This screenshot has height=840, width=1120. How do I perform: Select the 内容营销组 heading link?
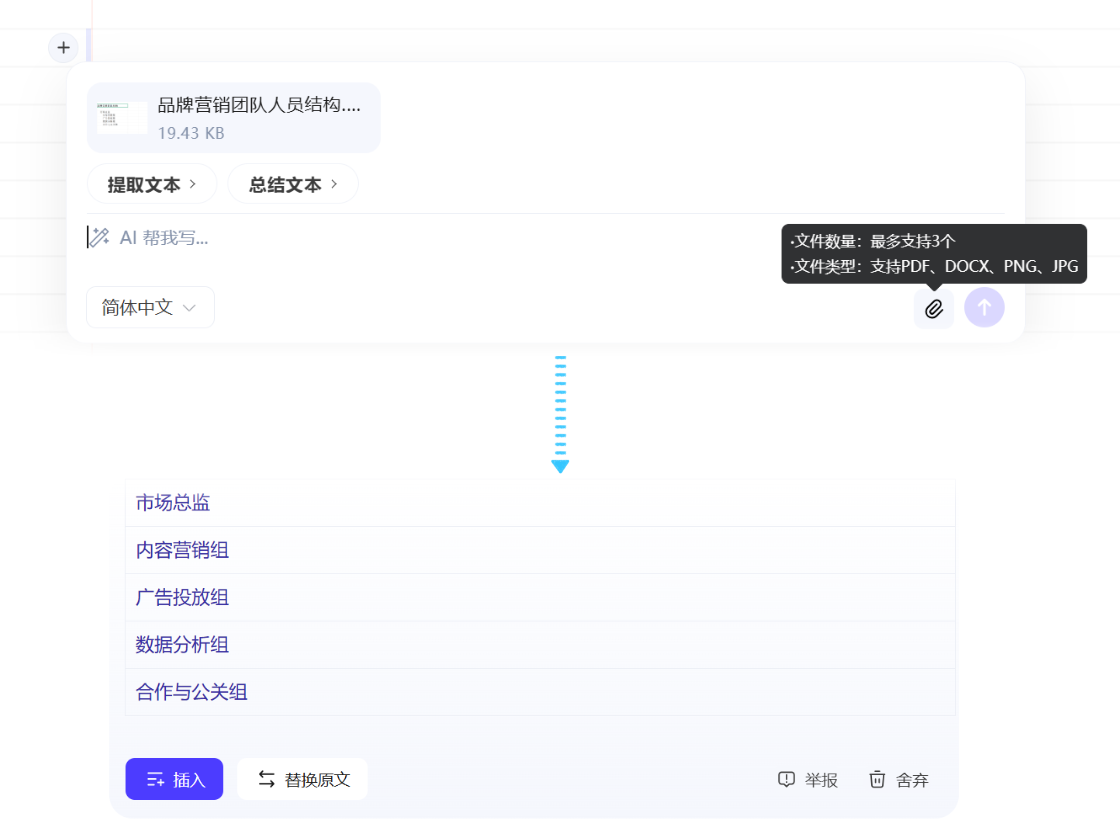(x=181, y=550)
